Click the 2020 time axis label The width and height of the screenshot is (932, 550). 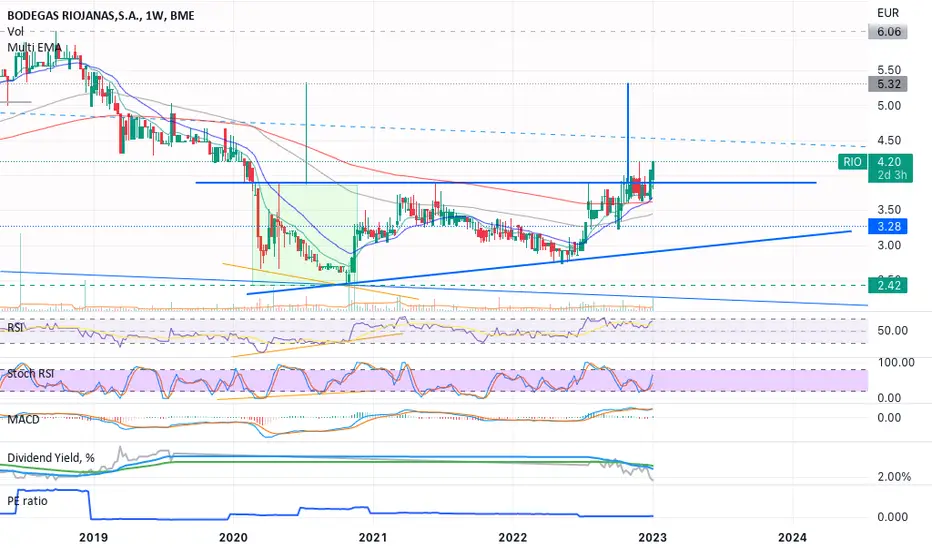(x=233, y=538)
